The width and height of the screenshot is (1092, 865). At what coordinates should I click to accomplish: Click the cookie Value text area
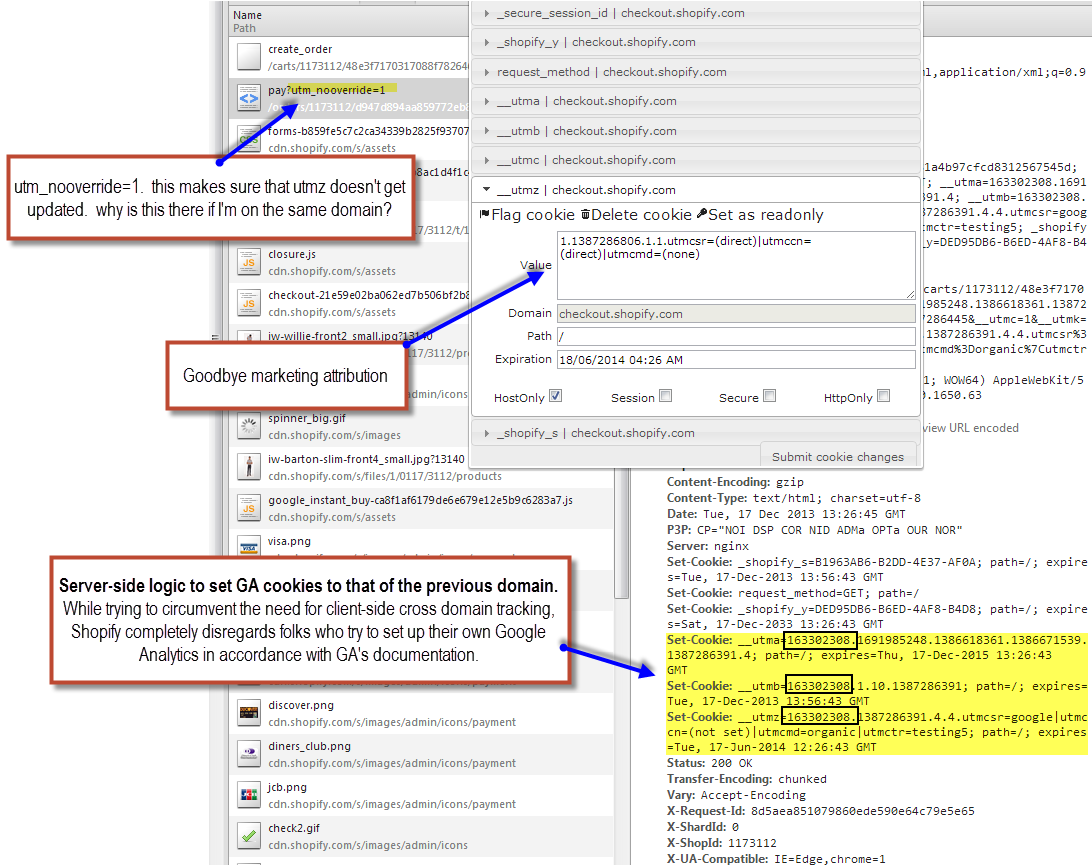pyautogui.click(x=736, y=265)
